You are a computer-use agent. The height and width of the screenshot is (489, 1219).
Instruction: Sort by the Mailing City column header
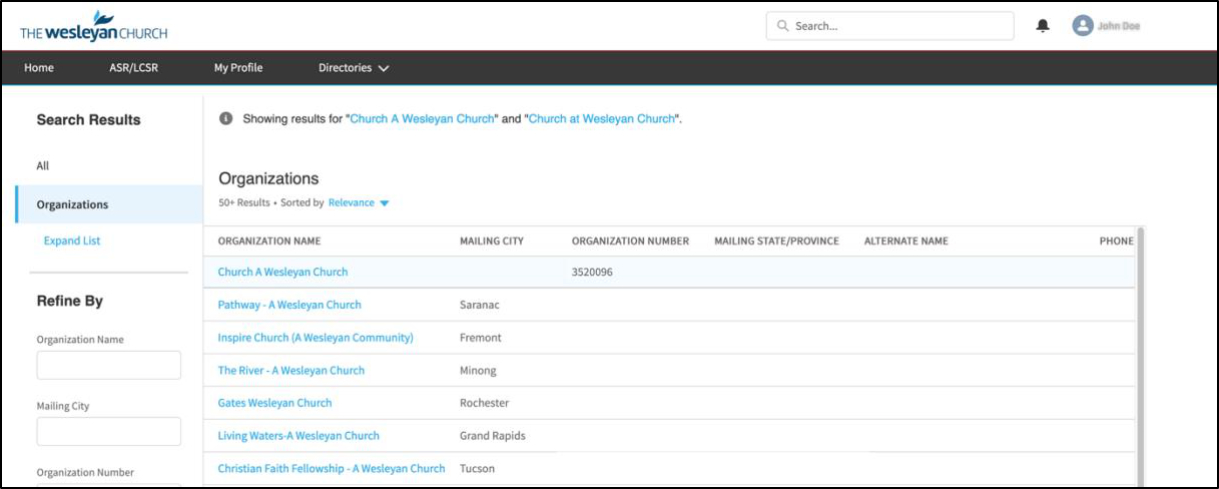tap(491, 241)
